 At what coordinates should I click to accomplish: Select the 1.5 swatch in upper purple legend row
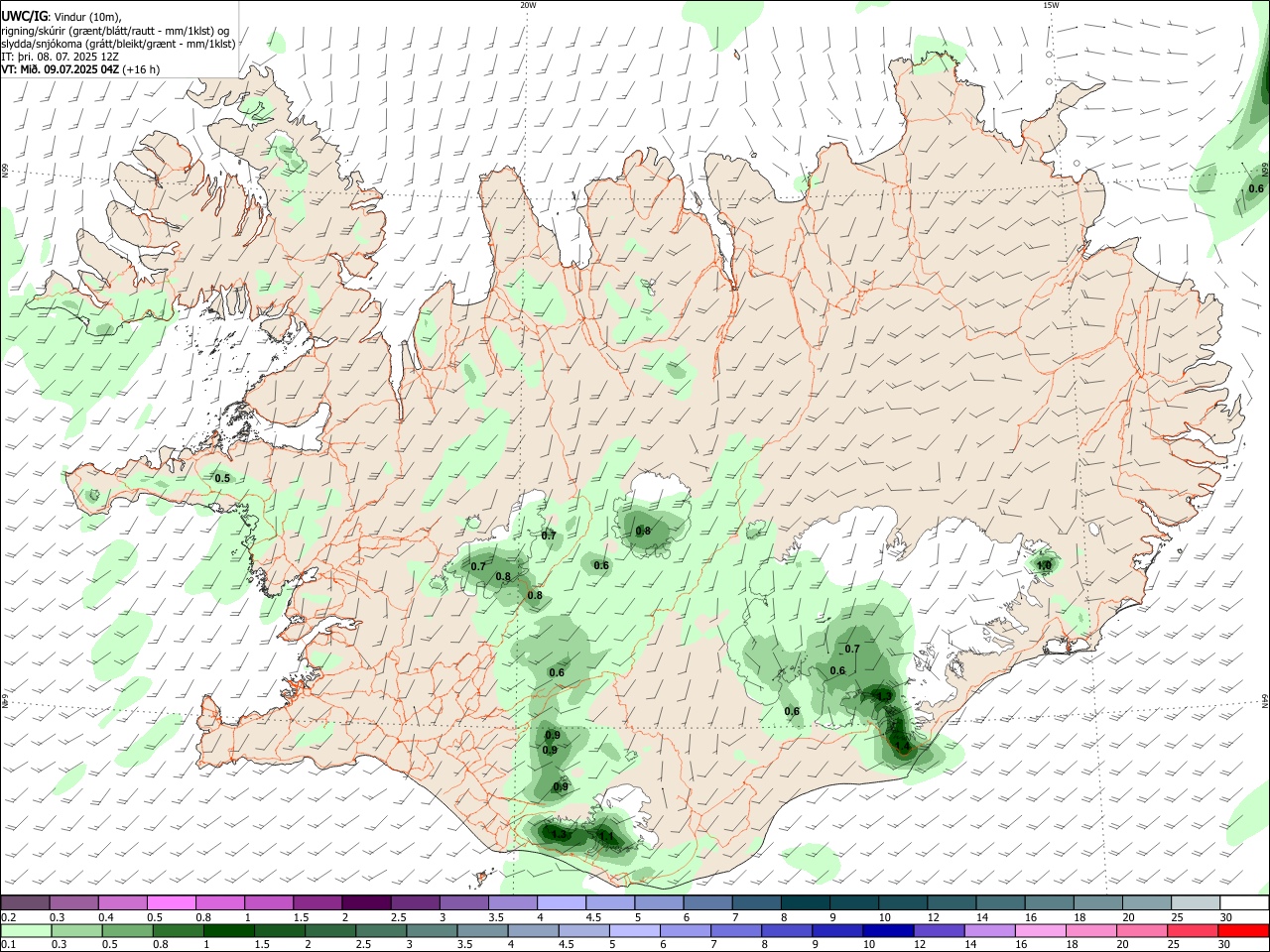pyautogui.click(x=317, y=902)
